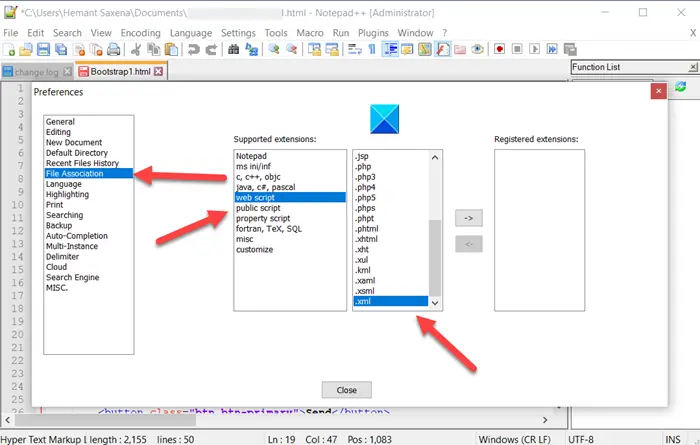Click the Redo arrow icon
Image resolution: width=700 pixels, height=445 pixels.
click(x=211, y=49)
